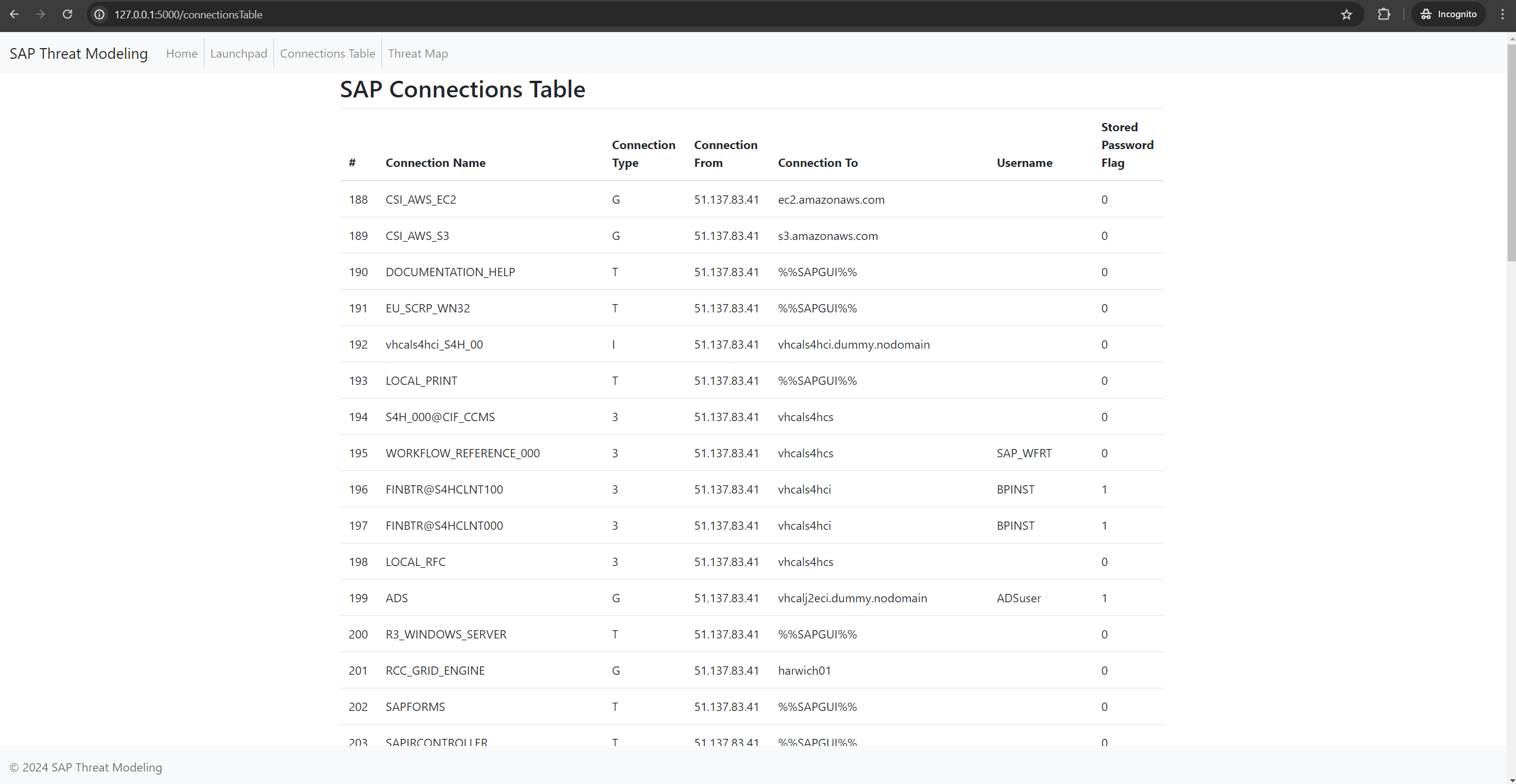Viewport: 1516px width, 784px height.
Task: Click the site information icon
Action: (x=100, y=14)
